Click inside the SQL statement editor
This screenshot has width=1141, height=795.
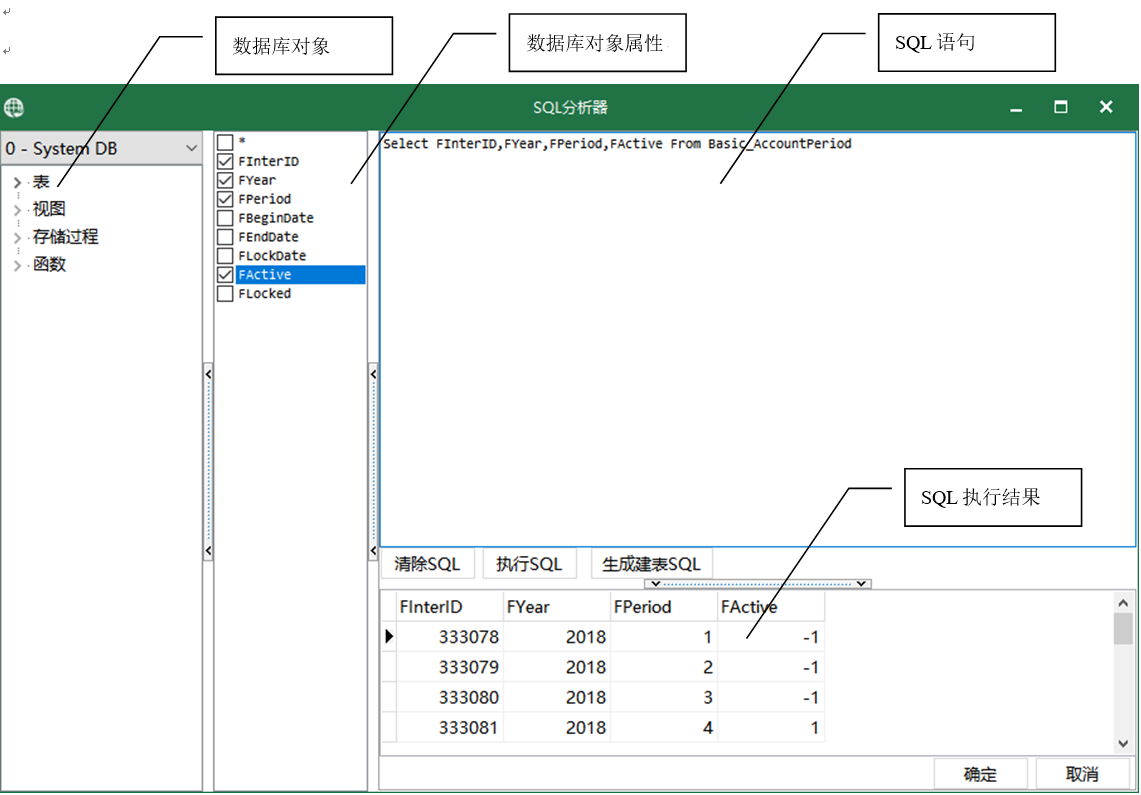[758, 340]
